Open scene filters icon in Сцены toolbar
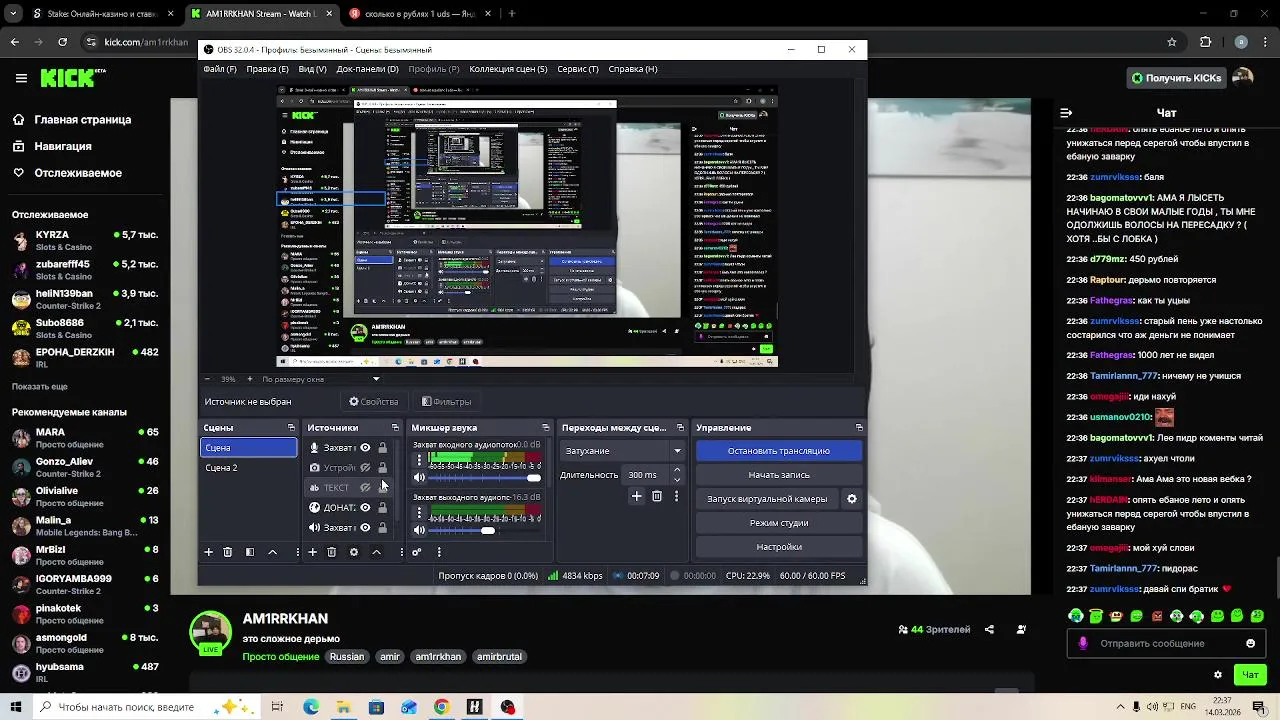1280x720 pixels. [x=250, y=552]
